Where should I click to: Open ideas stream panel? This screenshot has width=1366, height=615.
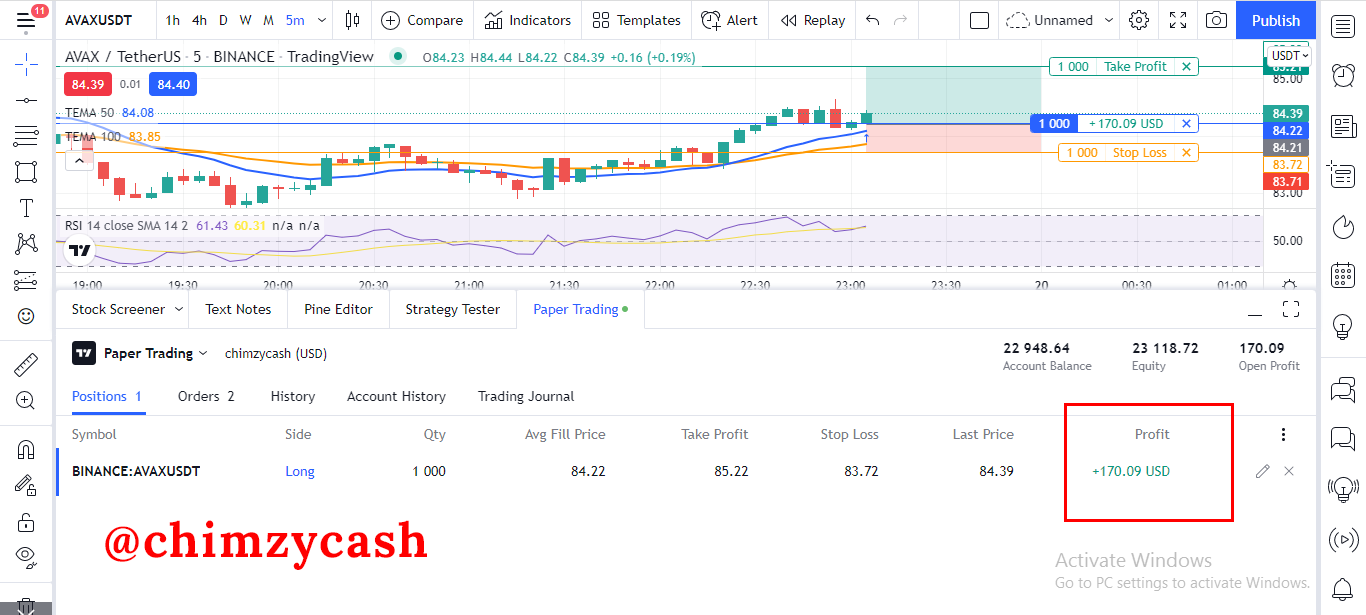pos(1342,488)
